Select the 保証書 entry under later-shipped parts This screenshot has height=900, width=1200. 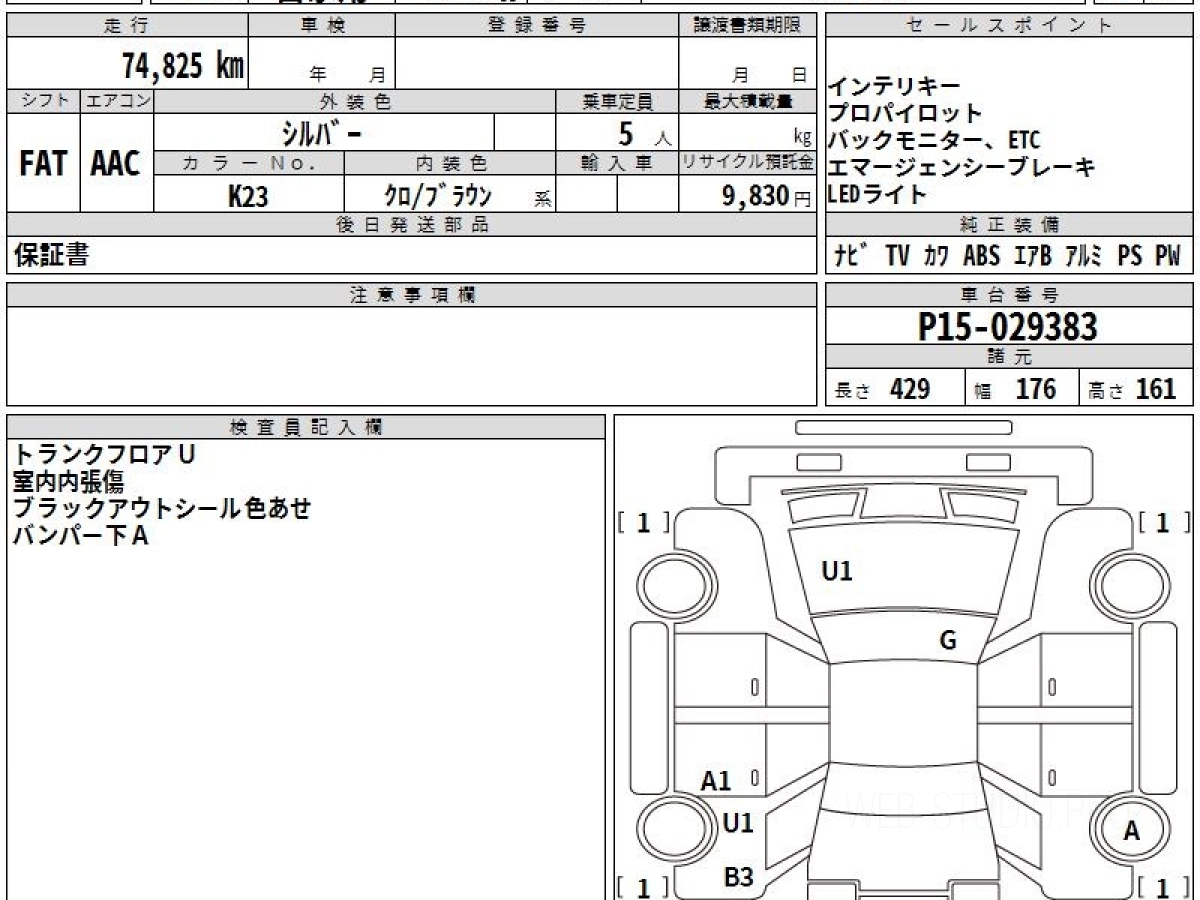[x=52, y=256]
